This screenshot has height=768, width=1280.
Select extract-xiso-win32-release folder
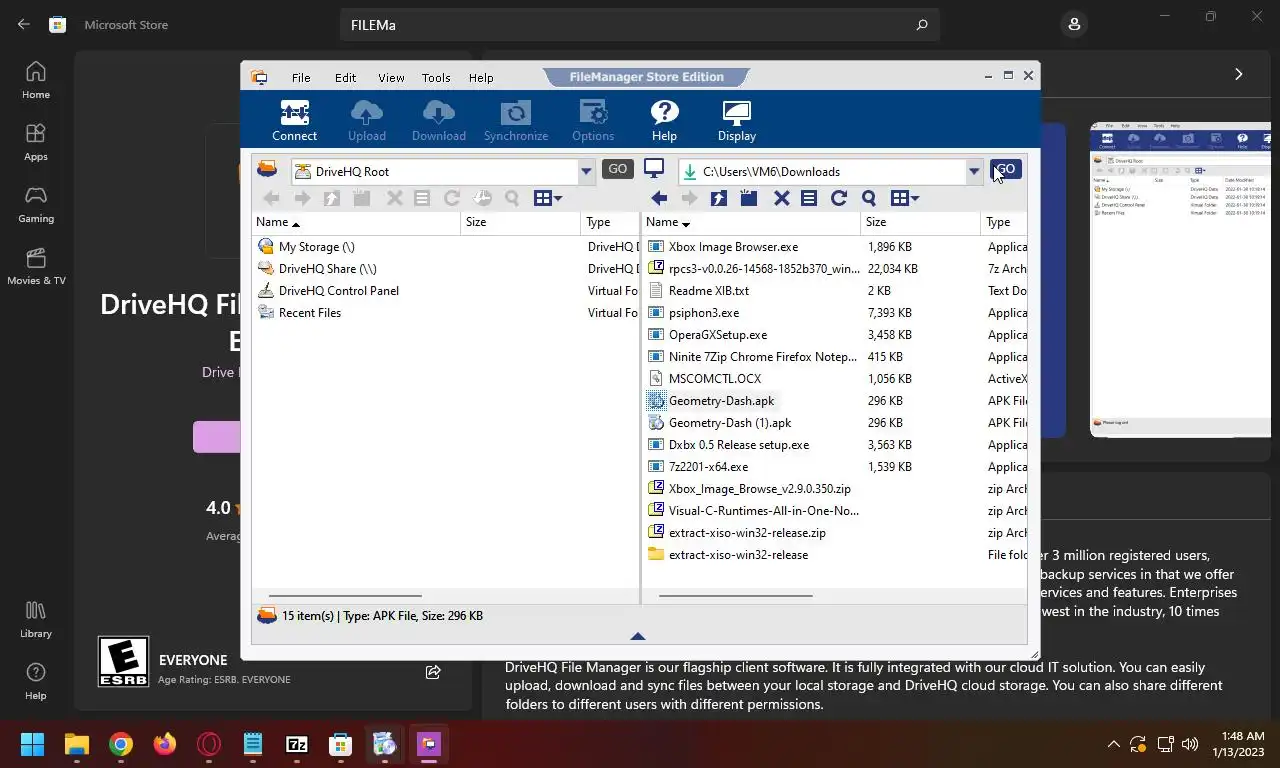pyautogui.click(x=738, y=555)
